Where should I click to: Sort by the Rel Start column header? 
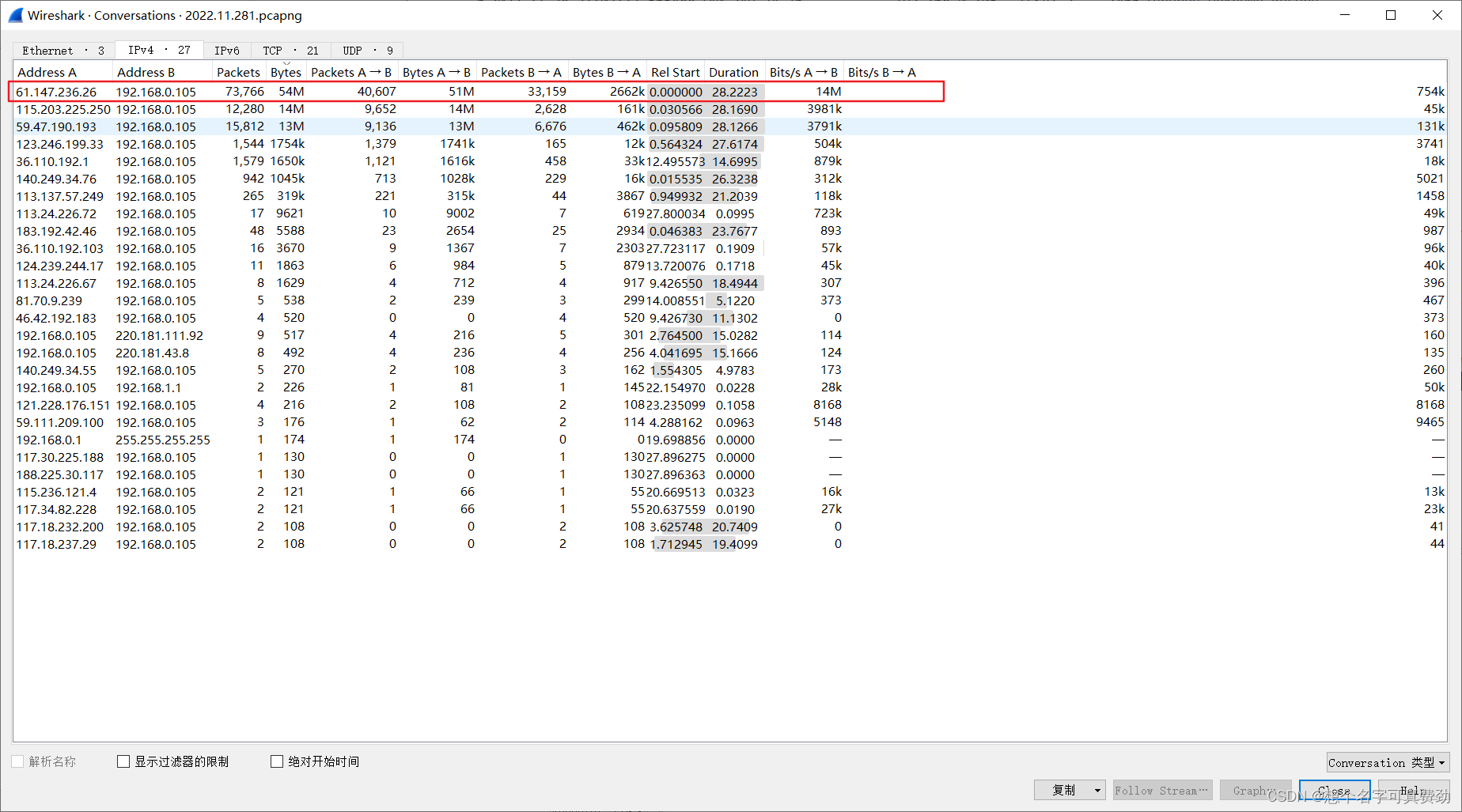[676, 72]
